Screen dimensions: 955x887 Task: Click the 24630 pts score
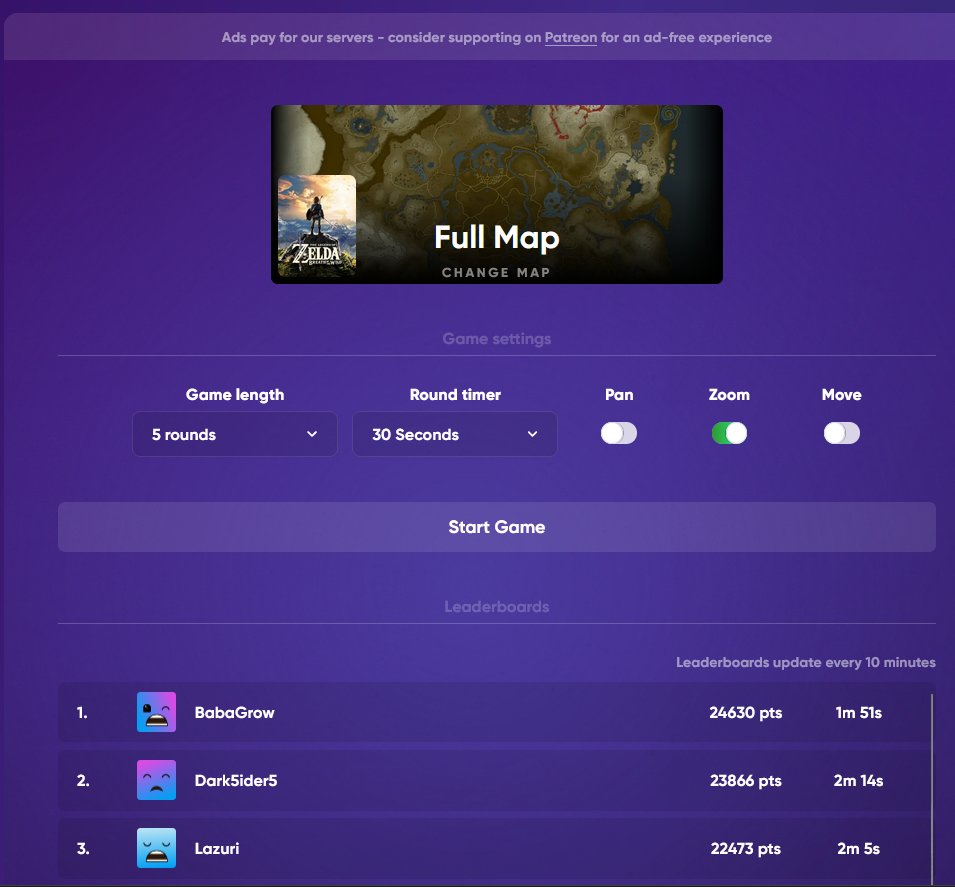coord(745,712)
